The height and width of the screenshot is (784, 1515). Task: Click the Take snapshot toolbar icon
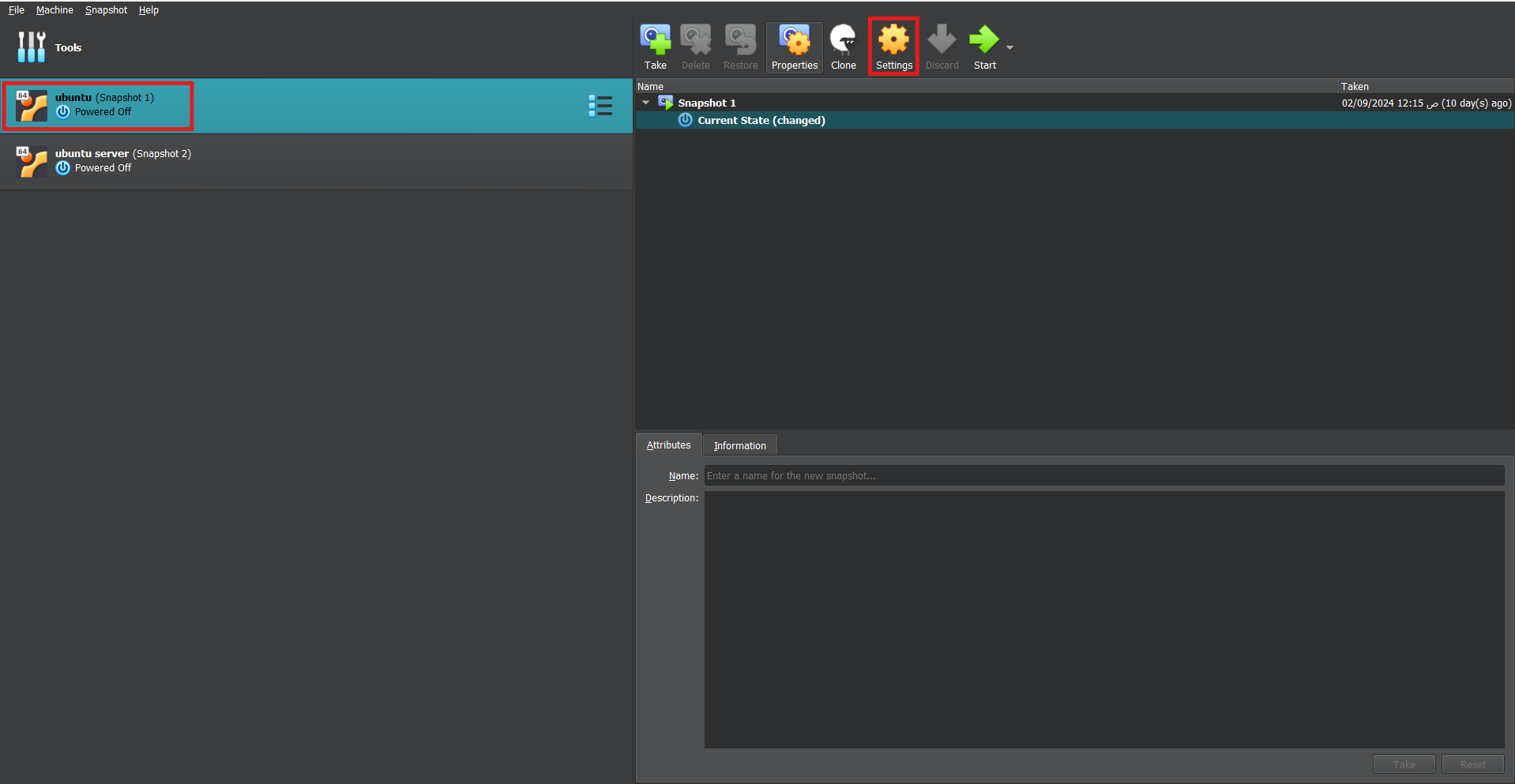point(655,39)
